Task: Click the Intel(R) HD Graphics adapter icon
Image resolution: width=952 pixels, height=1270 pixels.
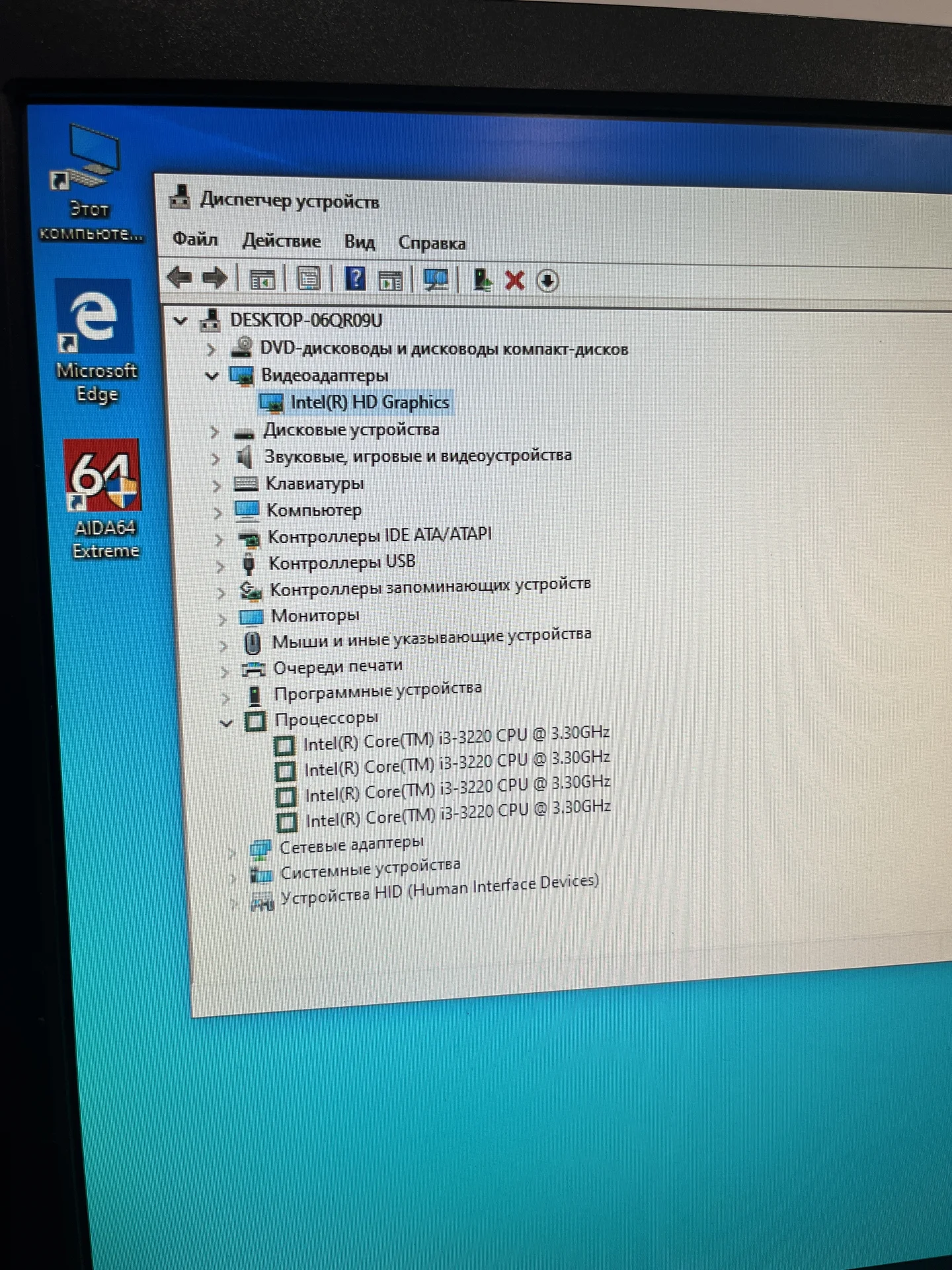Action: (x=271, y=403)
